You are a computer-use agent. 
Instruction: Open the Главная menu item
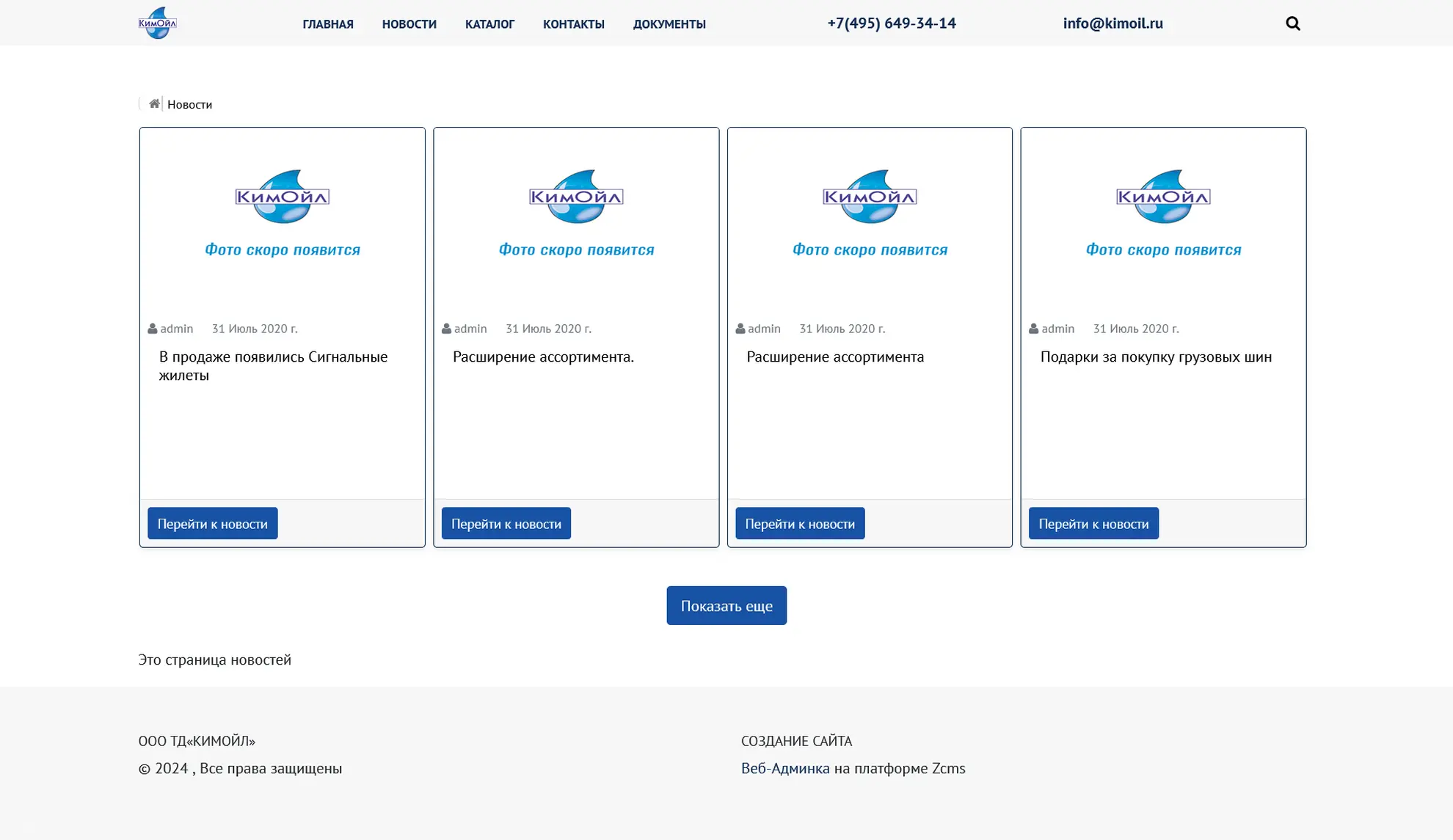point(327,24)
